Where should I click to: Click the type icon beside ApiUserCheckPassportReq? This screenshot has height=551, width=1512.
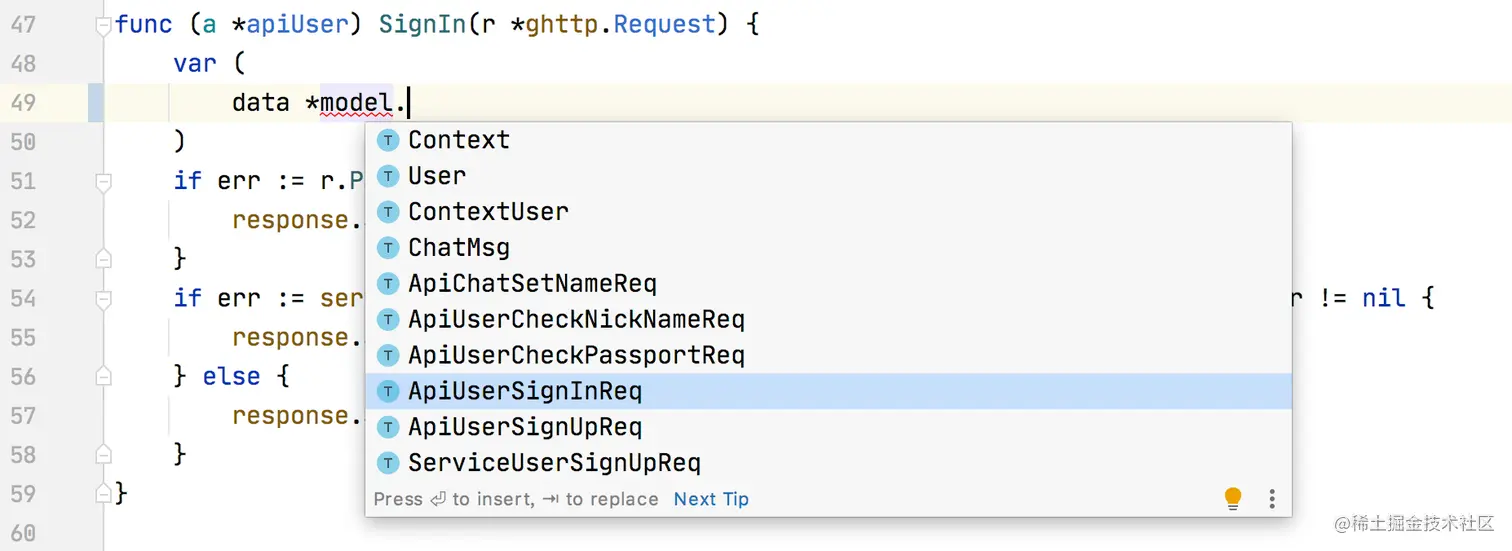388,356
